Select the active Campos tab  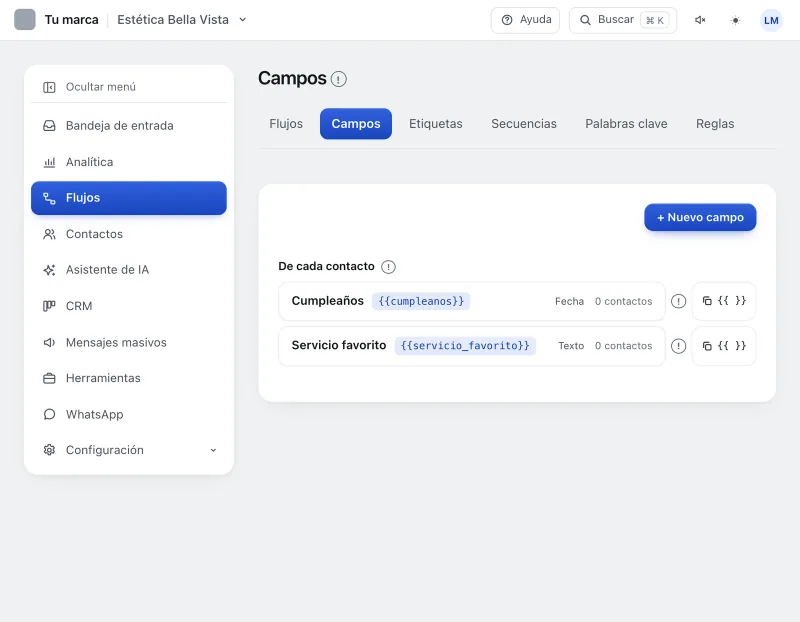pyautogui.click(x=356, y=124)
